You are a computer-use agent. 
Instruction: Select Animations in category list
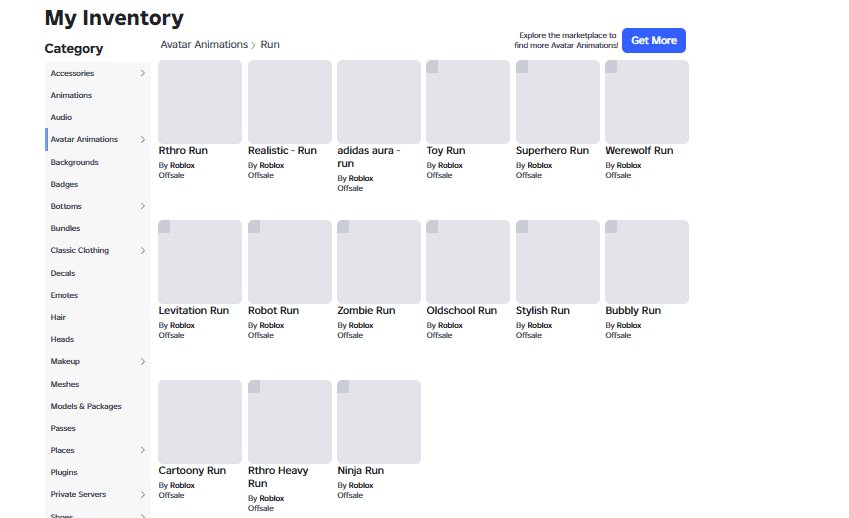click(x=71, y=95)
